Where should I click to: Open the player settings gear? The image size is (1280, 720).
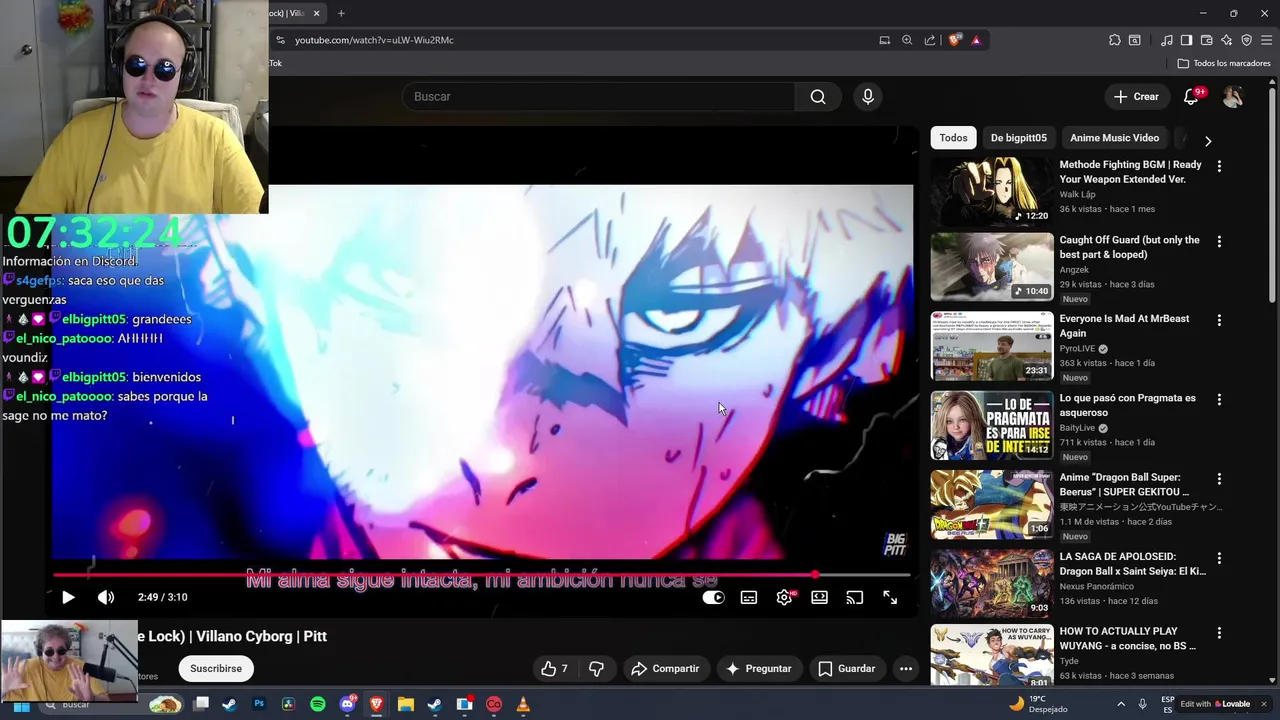[785, 597]
